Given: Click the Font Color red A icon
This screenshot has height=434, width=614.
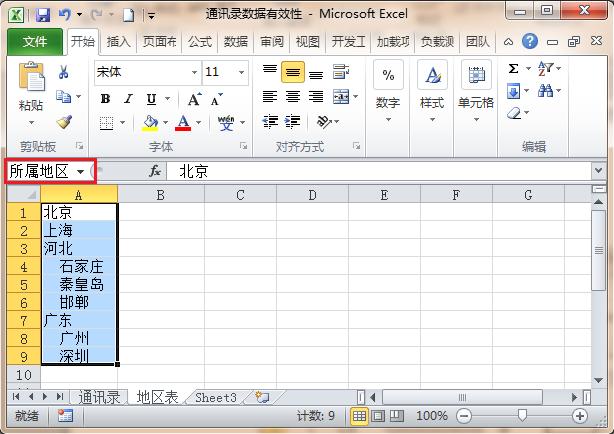Looking at the screenshot, I should [x=183, y=123].
